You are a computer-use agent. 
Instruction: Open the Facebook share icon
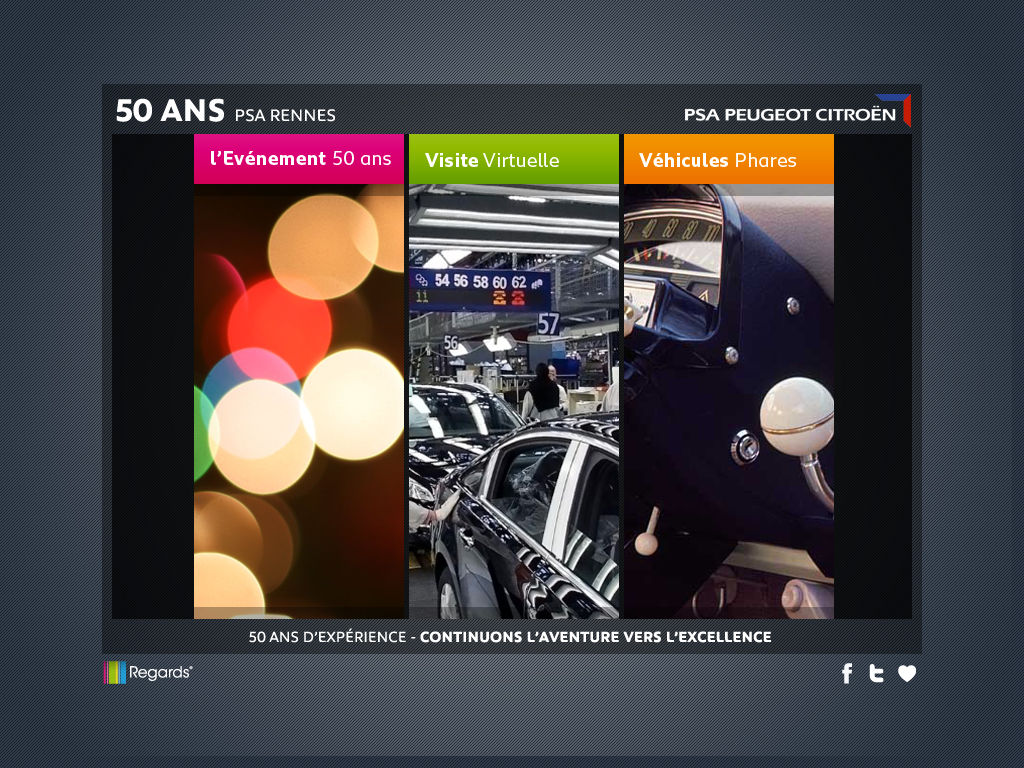coord(847,674)
